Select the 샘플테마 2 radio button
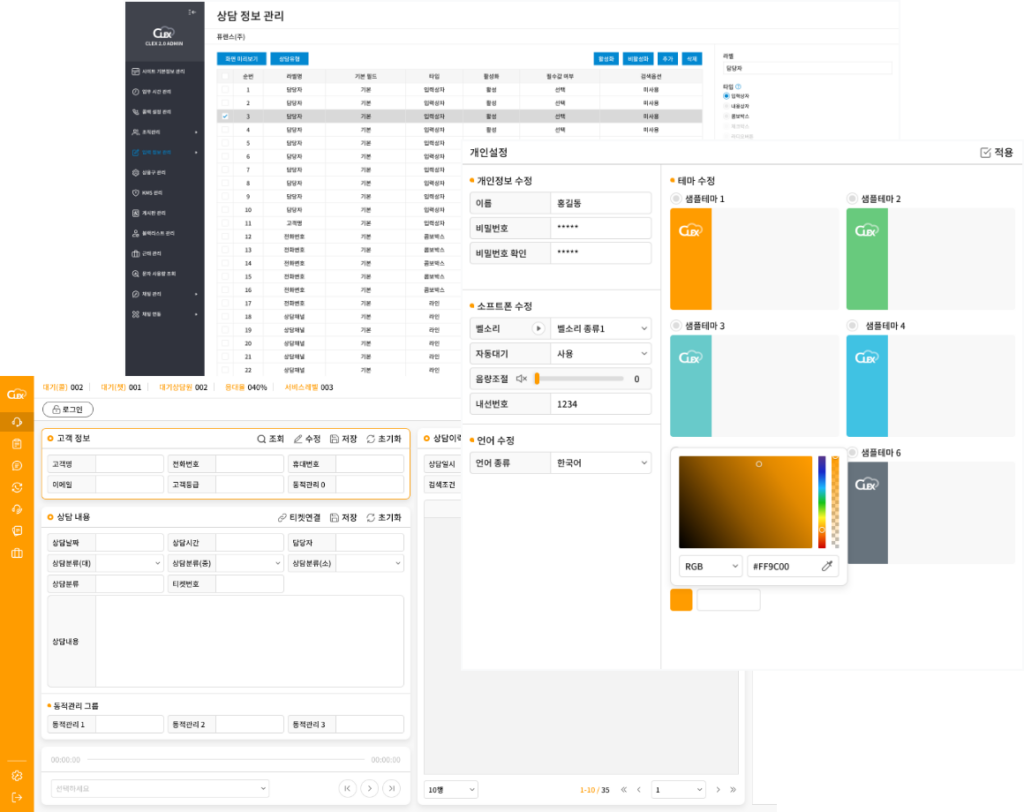 click(852, 199)
